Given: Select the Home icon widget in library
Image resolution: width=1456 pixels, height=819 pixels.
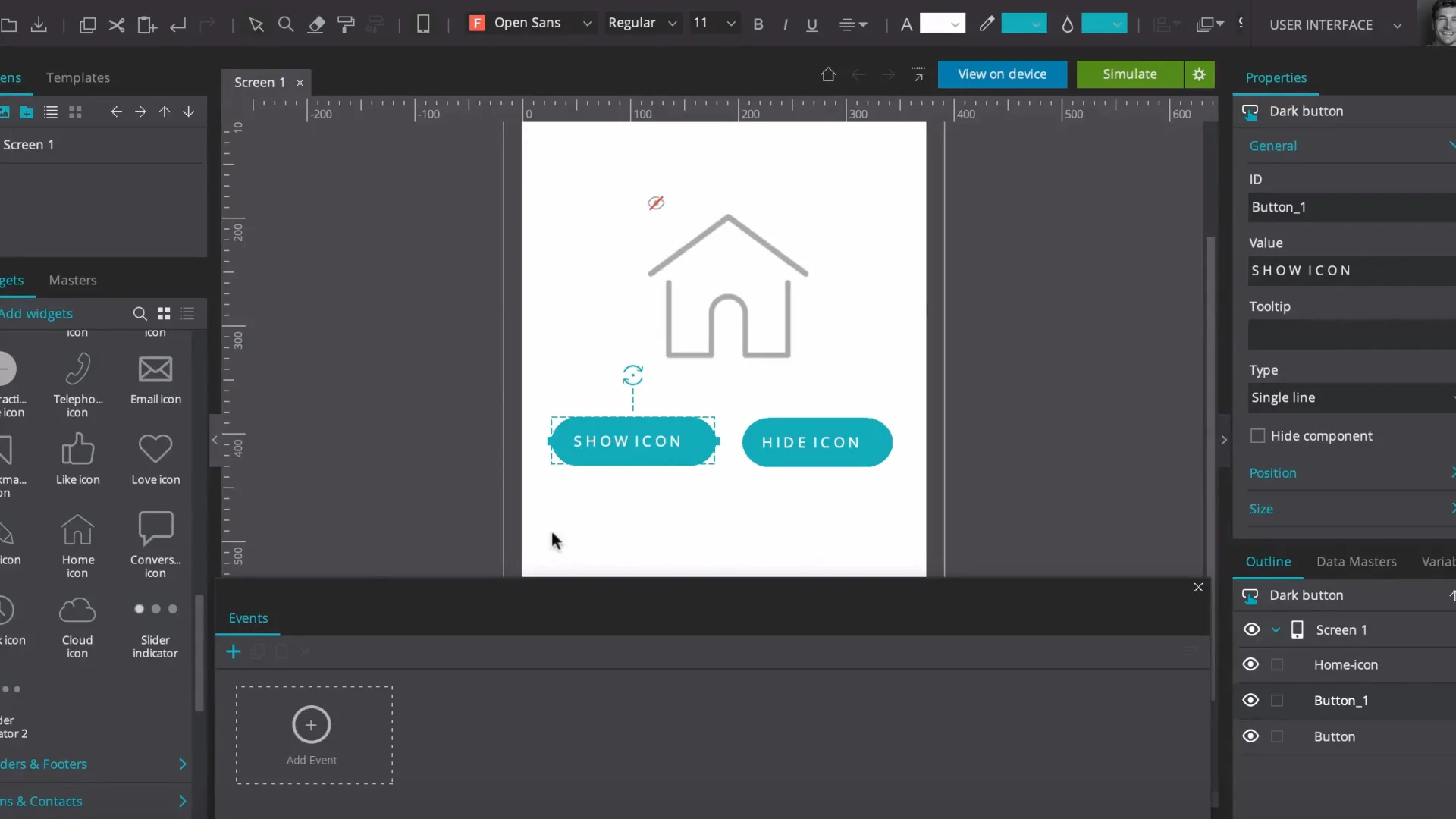Looking at the screenshot, I should 77,546.
